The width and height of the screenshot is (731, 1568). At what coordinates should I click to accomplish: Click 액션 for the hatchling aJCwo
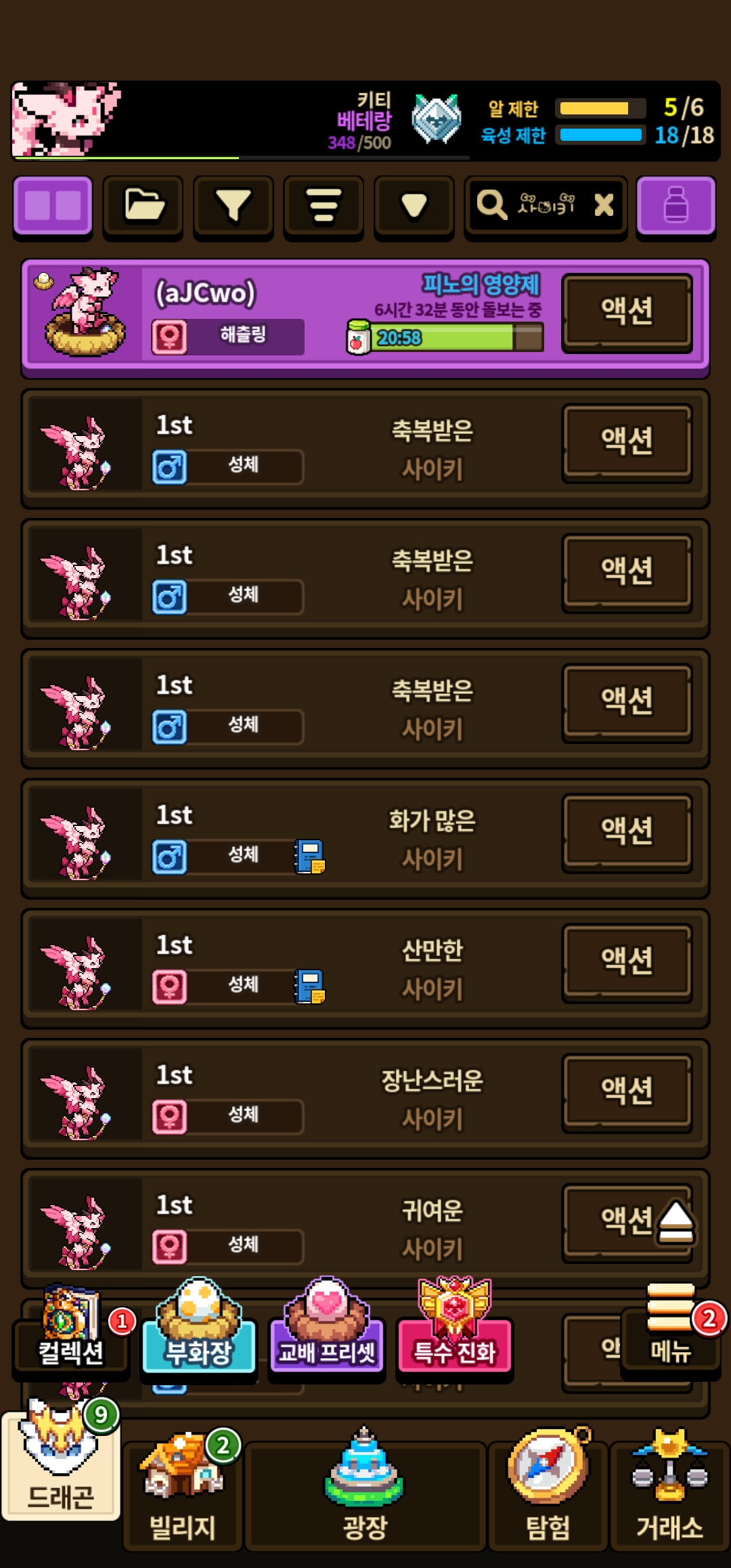627,312
